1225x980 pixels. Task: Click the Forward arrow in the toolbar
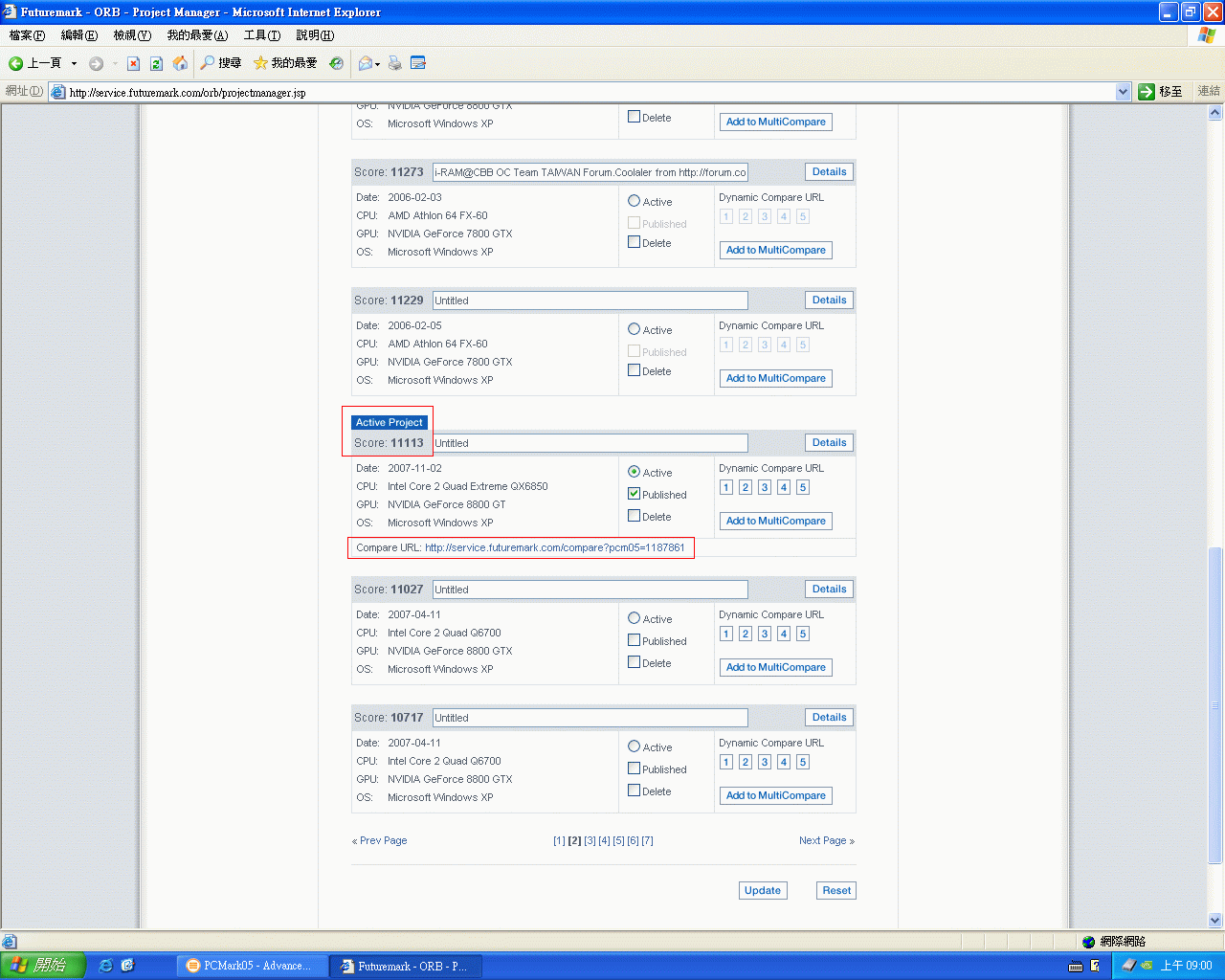point(96,63)
